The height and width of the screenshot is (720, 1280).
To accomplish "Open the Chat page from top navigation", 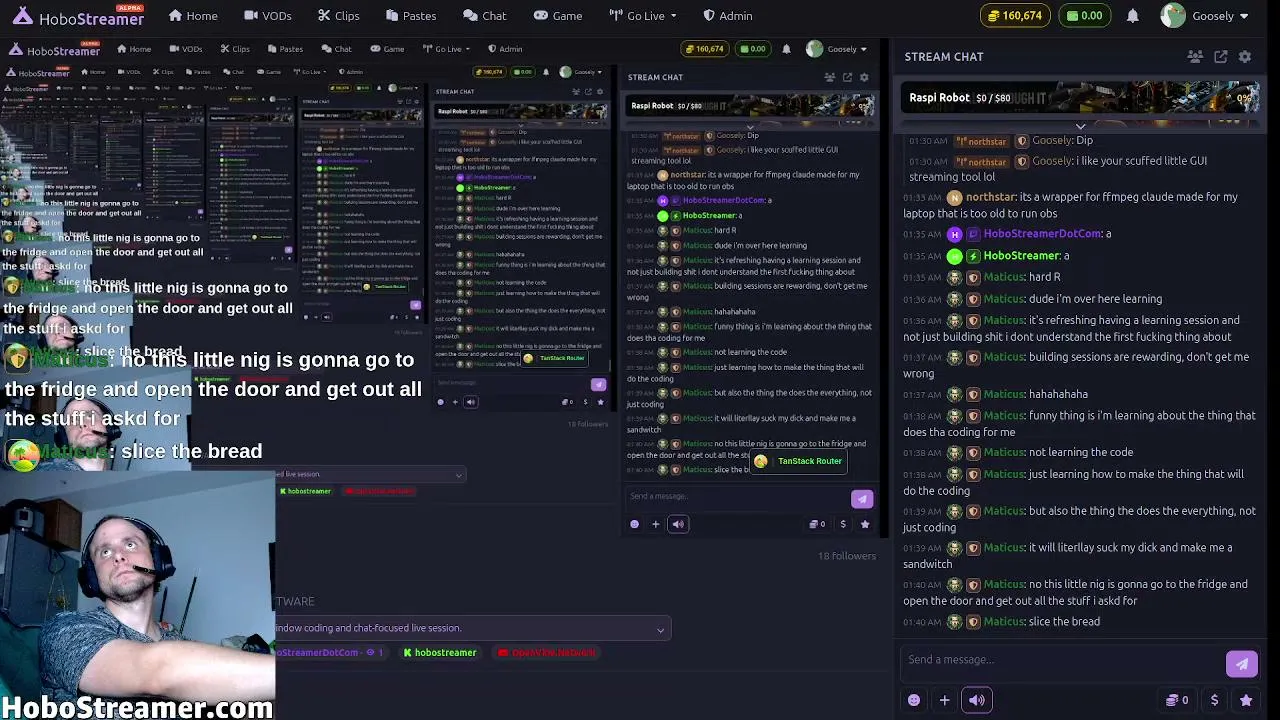I will click(x=485, y=16).
